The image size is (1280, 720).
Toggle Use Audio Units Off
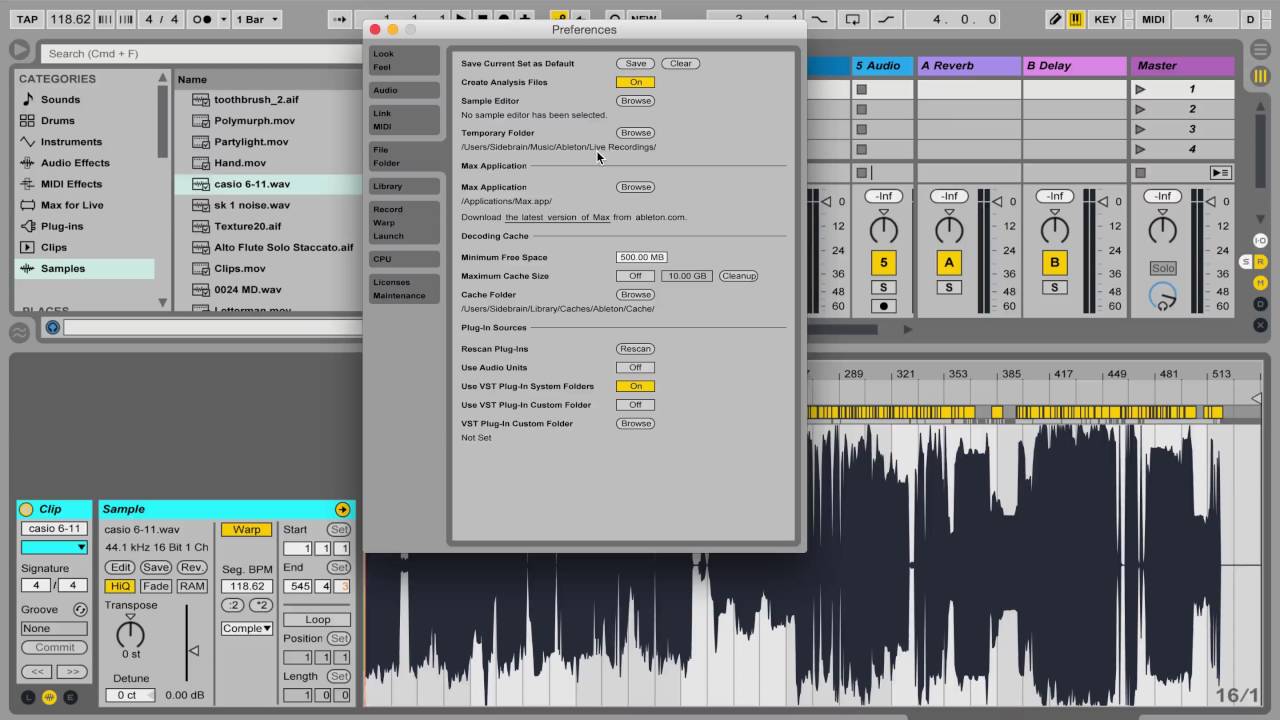635,367
